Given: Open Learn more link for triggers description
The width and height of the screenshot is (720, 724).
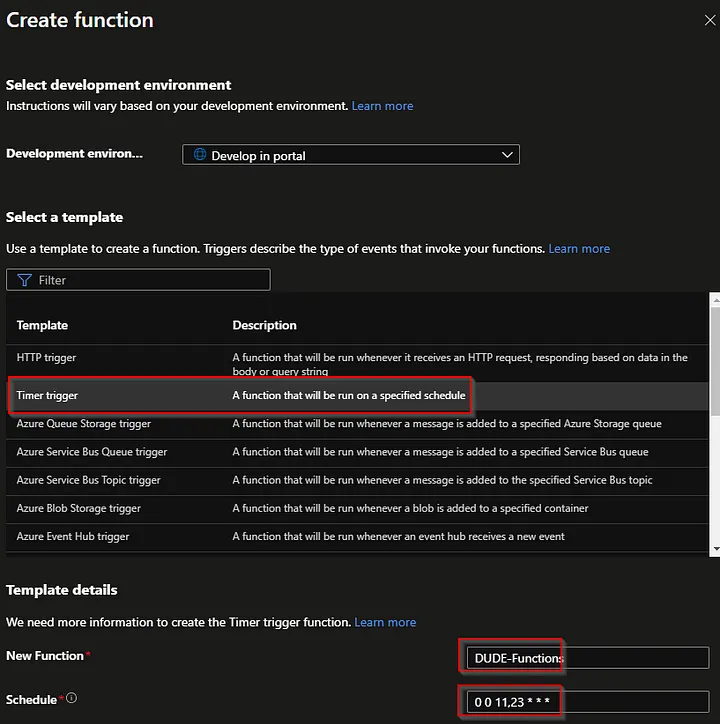Looking at the screenshot, I should click(579, 249).
